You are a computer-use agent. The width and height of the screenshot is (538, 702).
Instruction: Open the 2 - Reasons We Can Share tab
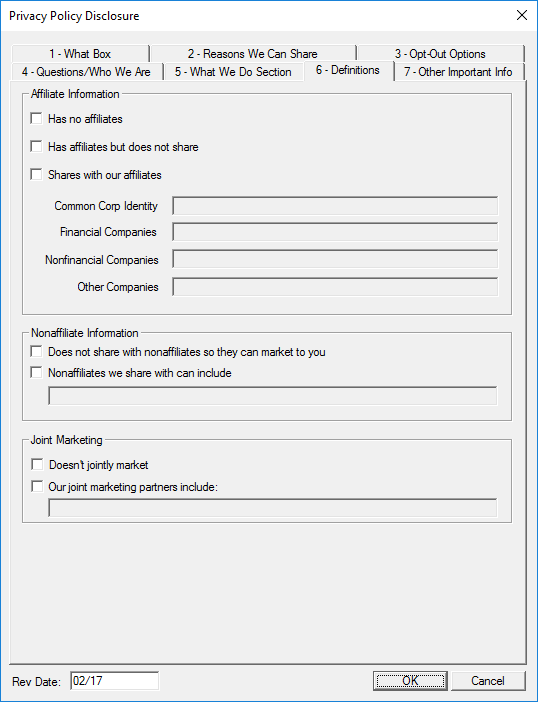click(253, 54)
